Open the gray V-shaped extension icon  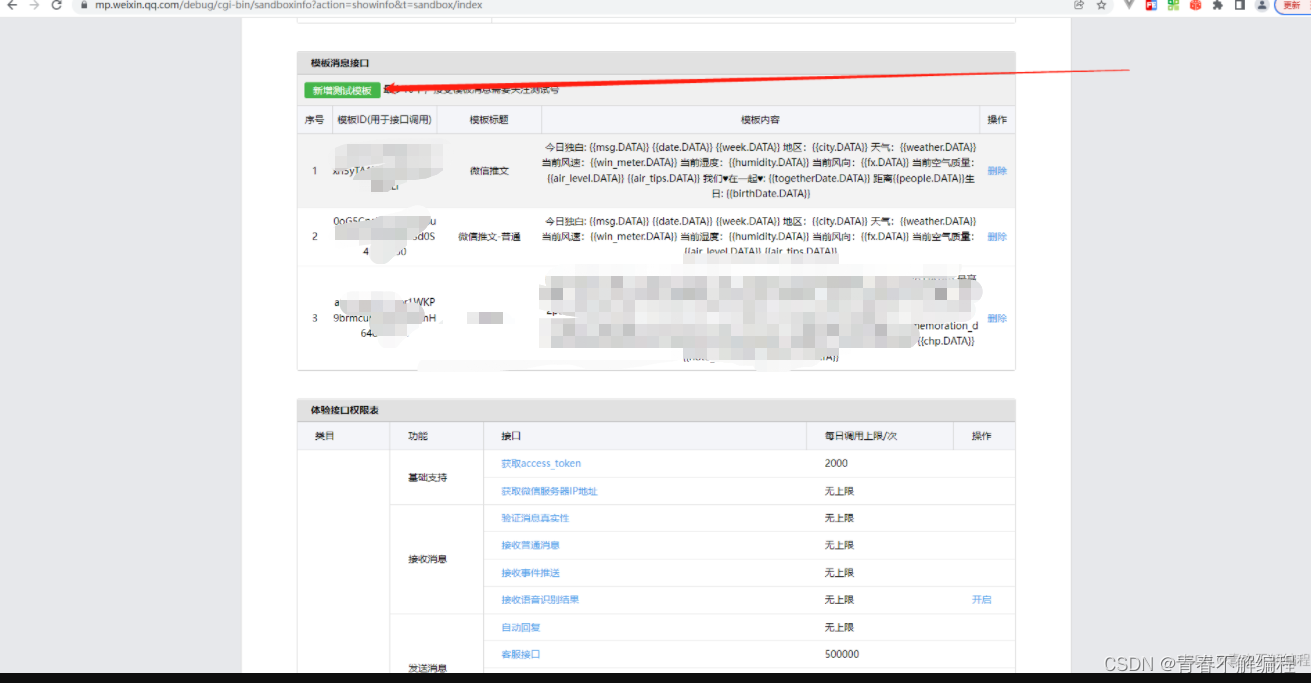pyautogui.click(x=1129, y=5)
